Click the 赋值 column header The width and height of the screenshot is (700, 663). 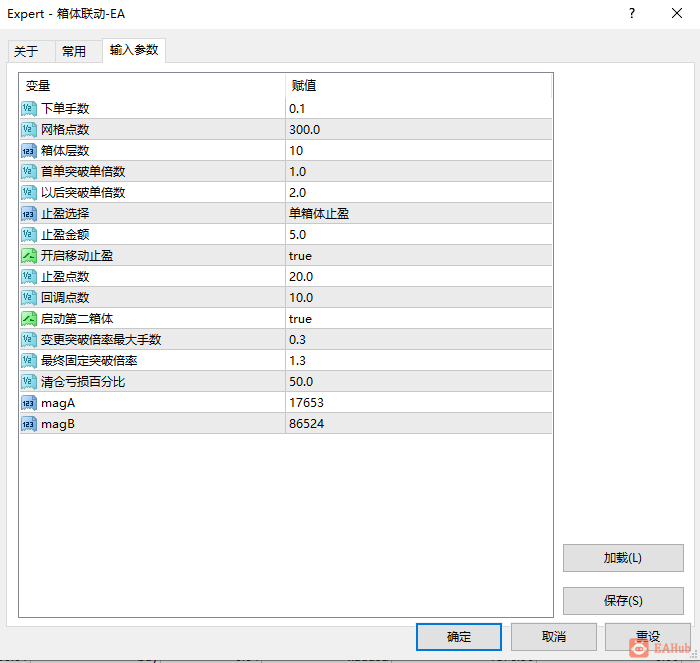click(x=419, y=85)
